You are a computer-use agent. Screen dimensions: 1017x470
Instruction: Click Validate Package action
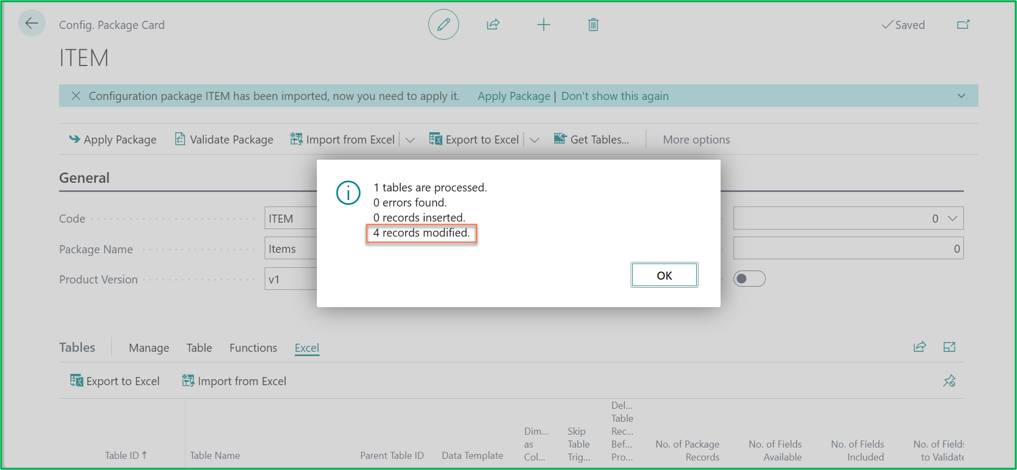224,139
